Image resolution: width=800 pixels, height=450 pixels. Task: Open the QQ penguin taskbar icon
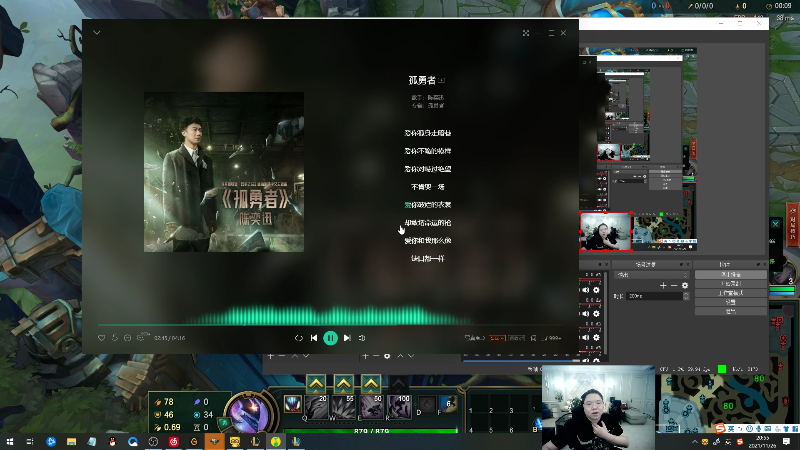coord(112,441)
